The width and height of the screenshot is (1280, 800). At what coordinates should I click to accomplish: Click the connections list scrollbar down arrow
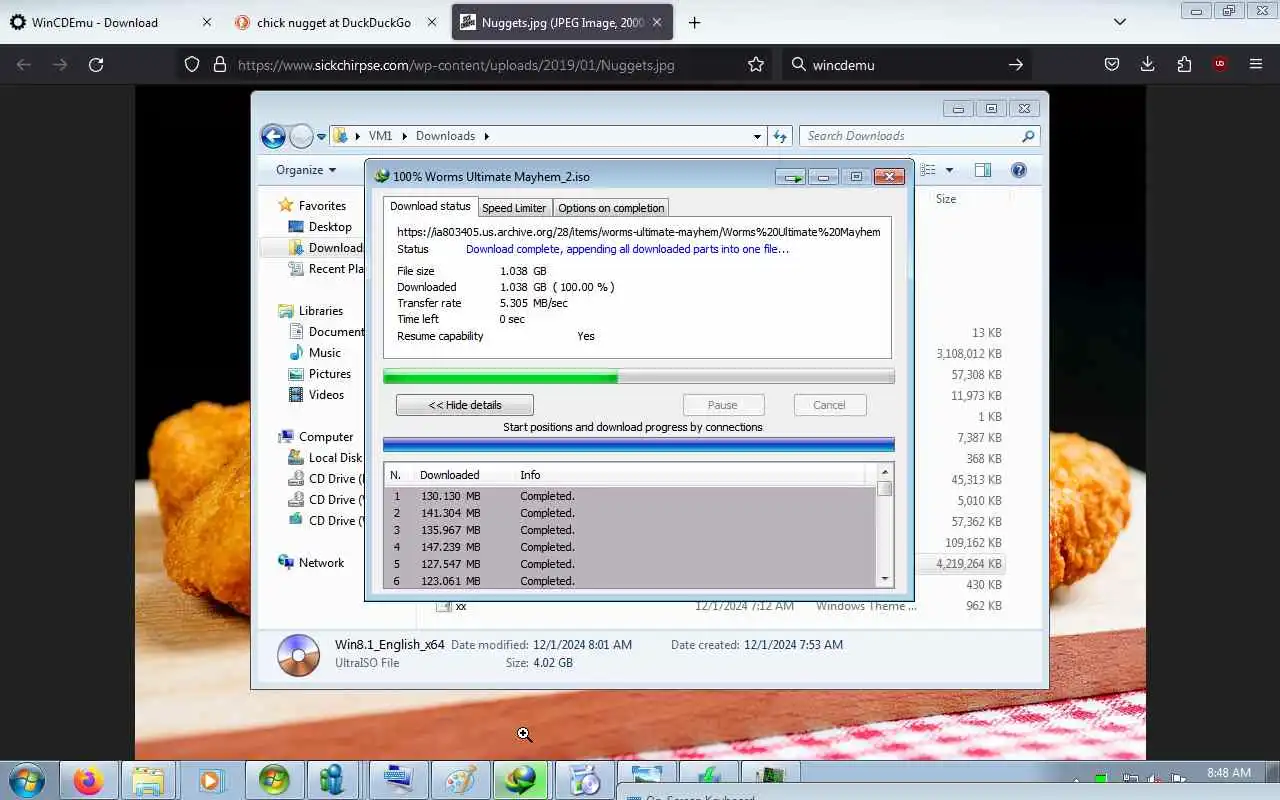[x=885, y=579]
